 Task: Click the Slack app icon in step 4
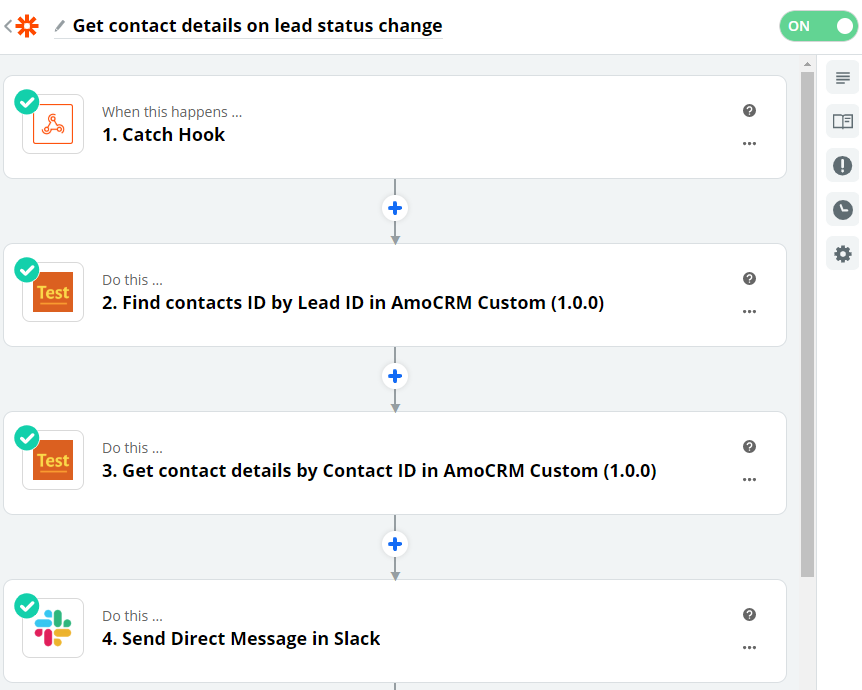pyautogui.click(x=53, y=628)
